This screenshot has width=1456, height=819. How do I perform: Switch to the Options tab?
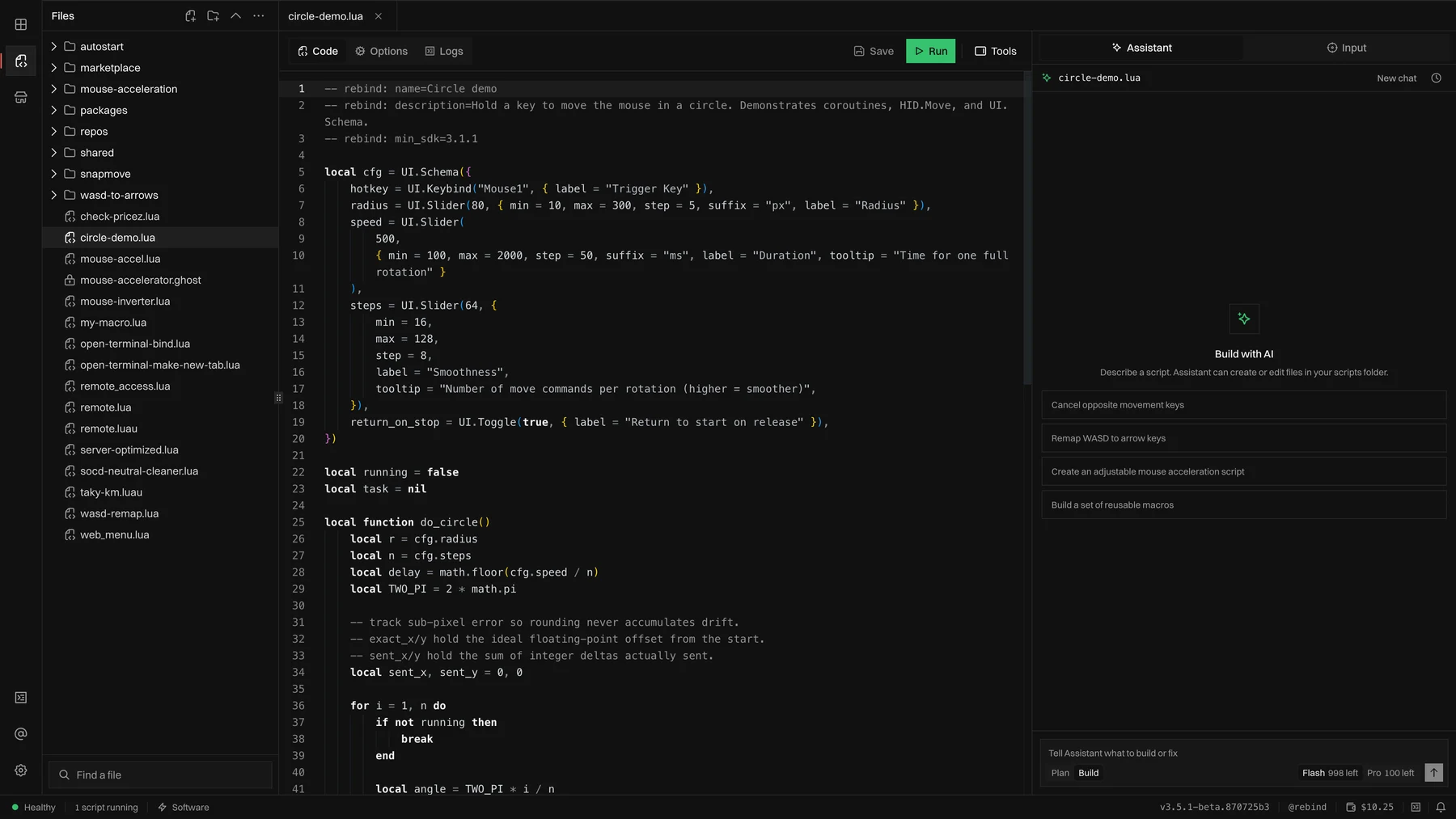pos(381,51)
